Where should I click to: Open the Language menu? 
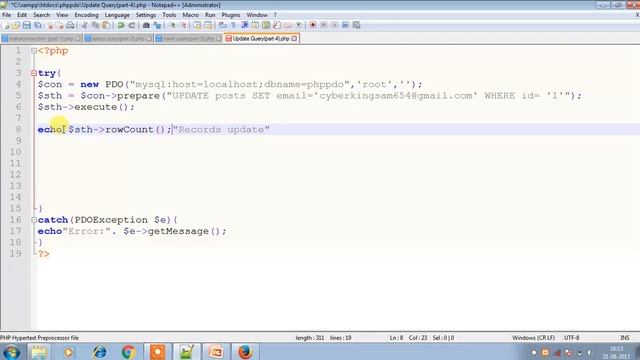117,15
